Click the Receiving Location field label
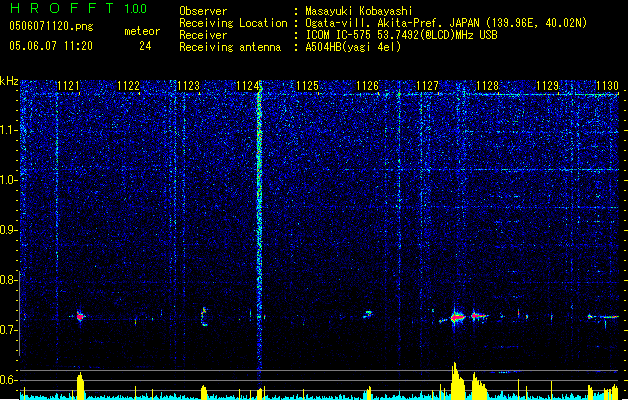The height and width of the screenshot is (400, 629). pos(233,23)
